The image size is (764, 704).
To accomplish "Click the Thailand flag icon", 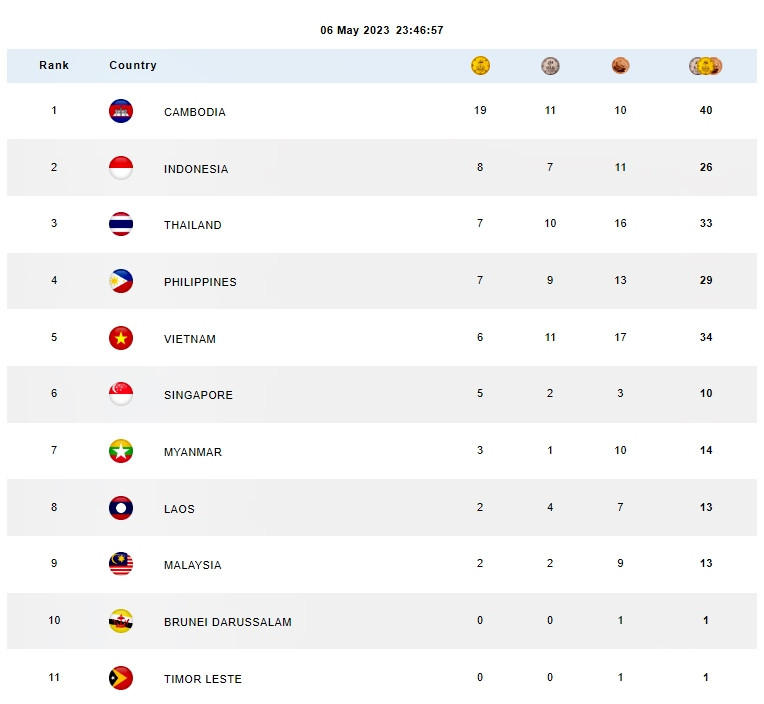I will (121, 224).
